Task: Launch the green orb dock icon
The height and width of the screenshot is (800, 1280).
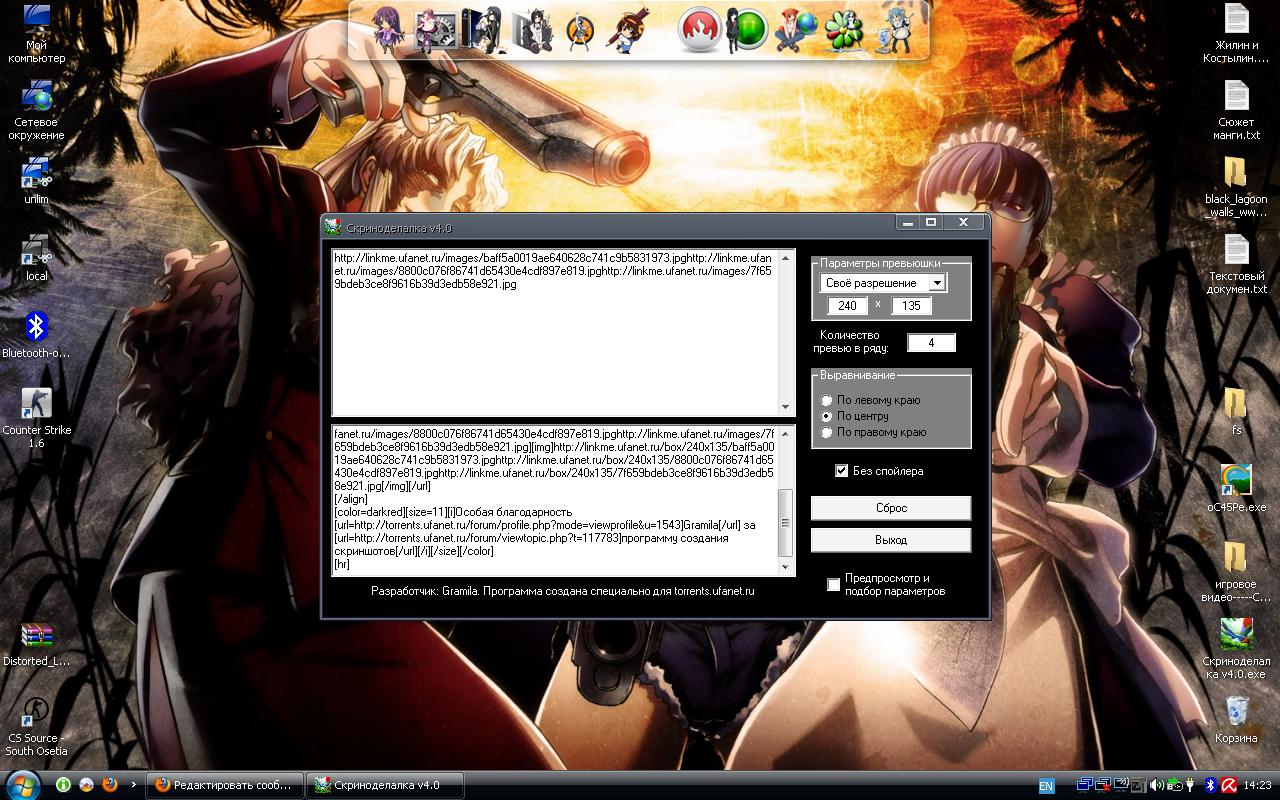Action: click(750, 30)
